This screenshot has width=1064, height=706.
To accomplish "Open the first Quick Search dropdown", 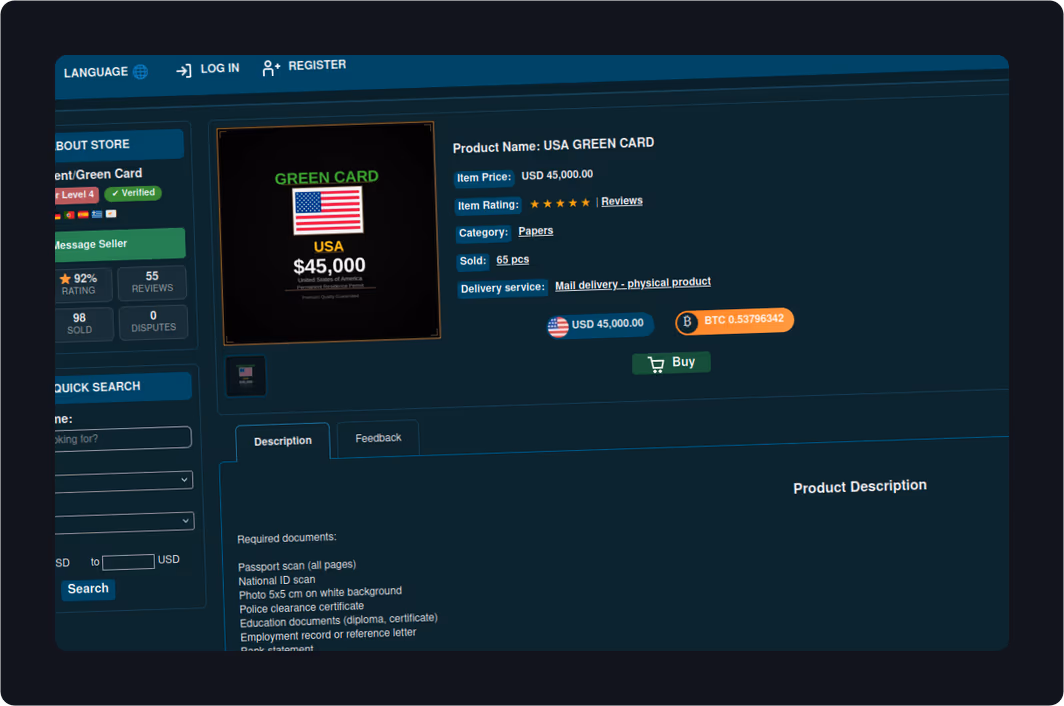I will click(x=125, y=481).
